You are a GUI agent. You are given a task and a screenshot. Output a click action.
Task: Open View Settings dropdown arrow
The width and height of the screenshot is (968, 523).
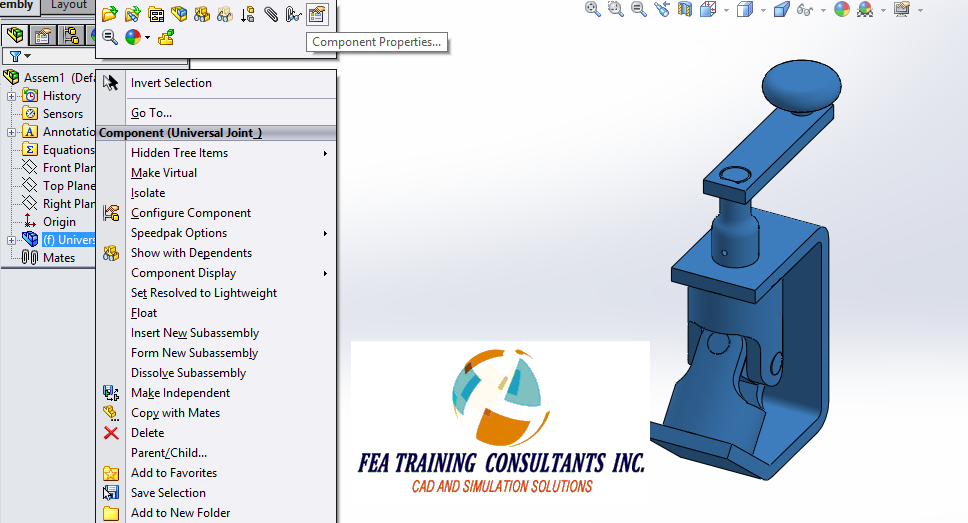tap(920, 10)
